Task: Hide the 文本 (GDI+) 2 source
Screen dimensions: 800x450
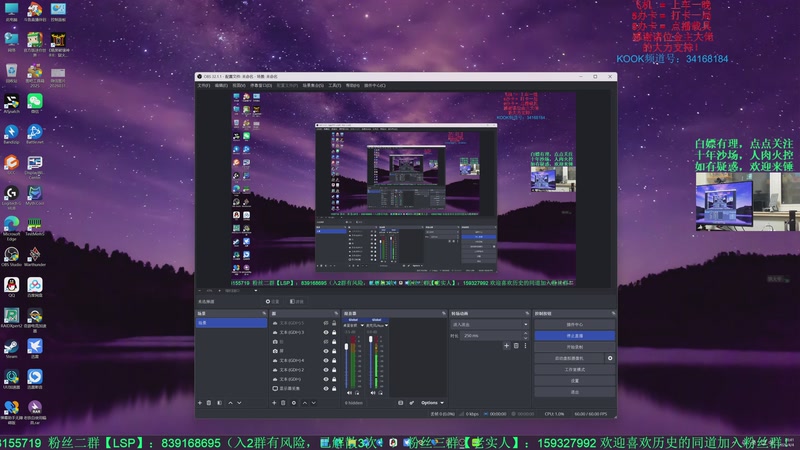Action: pyautogui.click(x=326, y=370)
